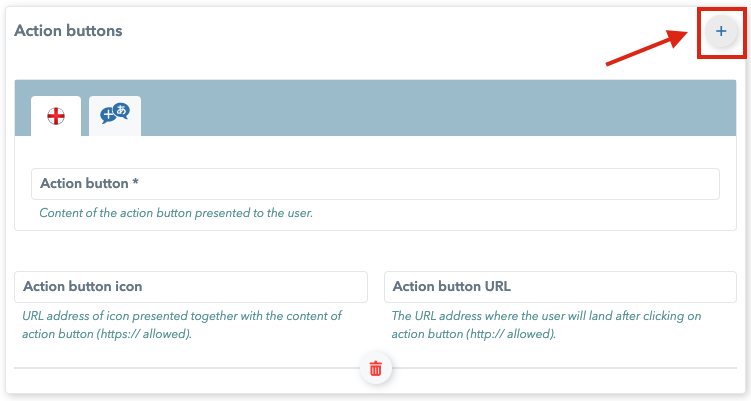Screen dimensions: 751x401
Task: Click the 'Action button icon' label text
Action: coord(83,286)
